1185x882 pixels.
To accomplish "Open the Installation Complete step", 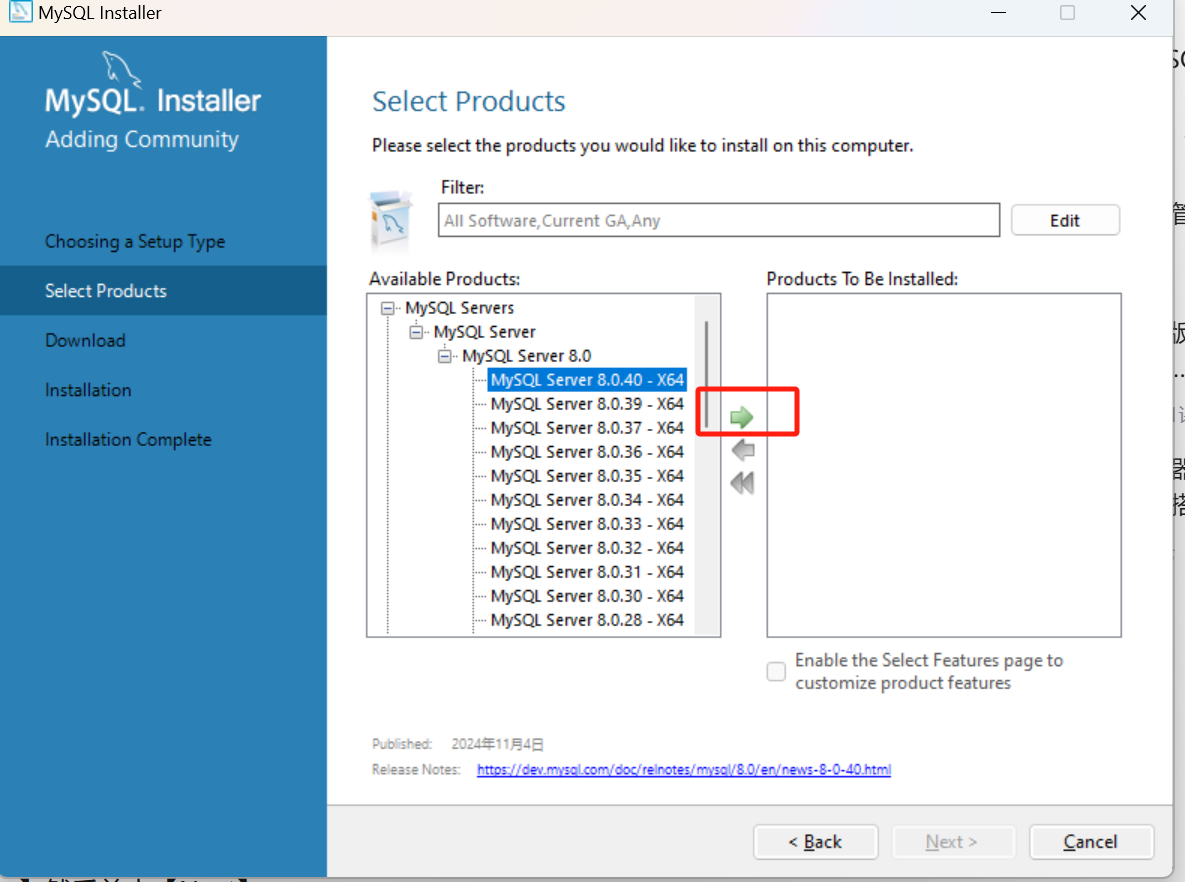I will [128, 440].
